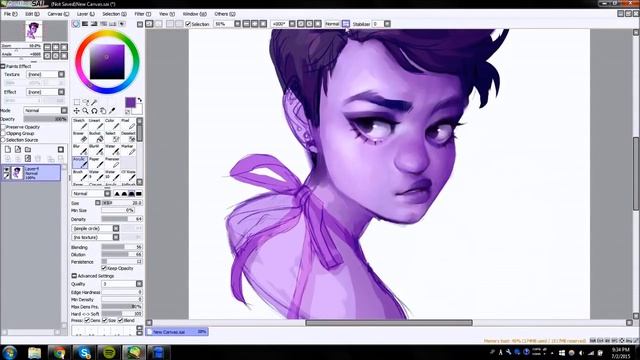Choose the lasso selection tool
This screenshot has width=640, height=360.
pos(85,102)
